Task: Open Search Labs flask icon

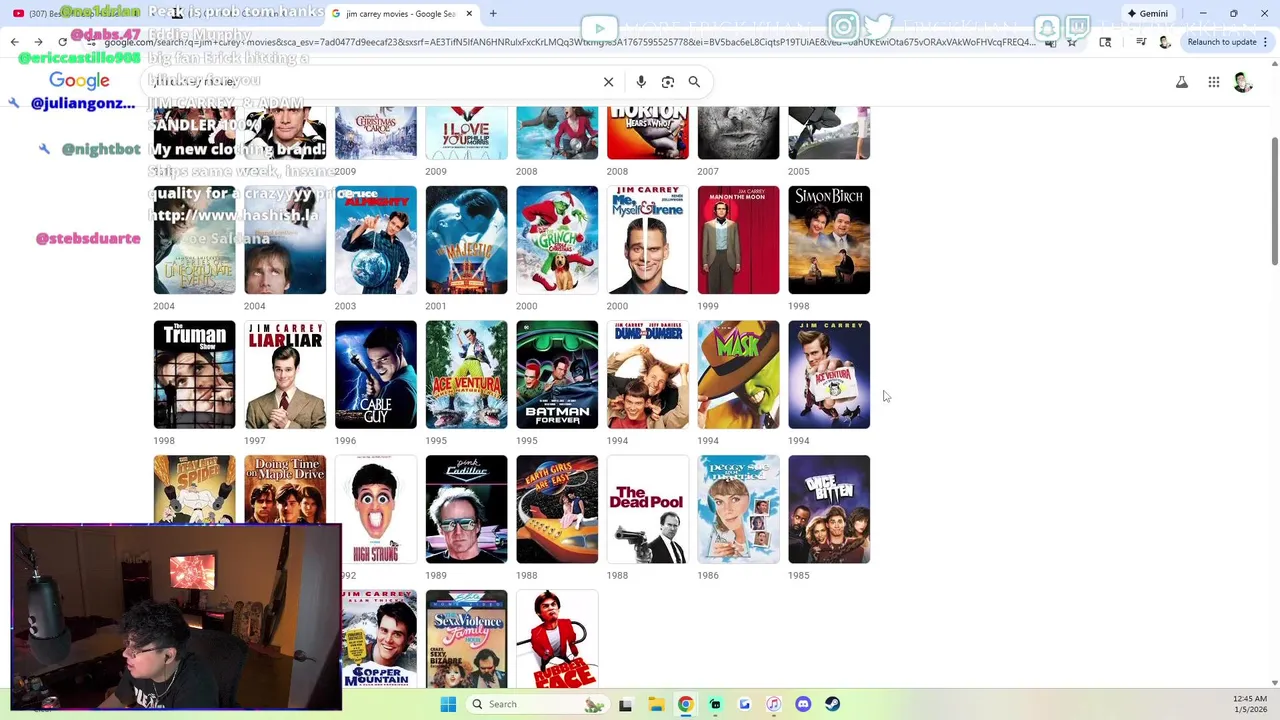Action: (x=1182, y=82)
